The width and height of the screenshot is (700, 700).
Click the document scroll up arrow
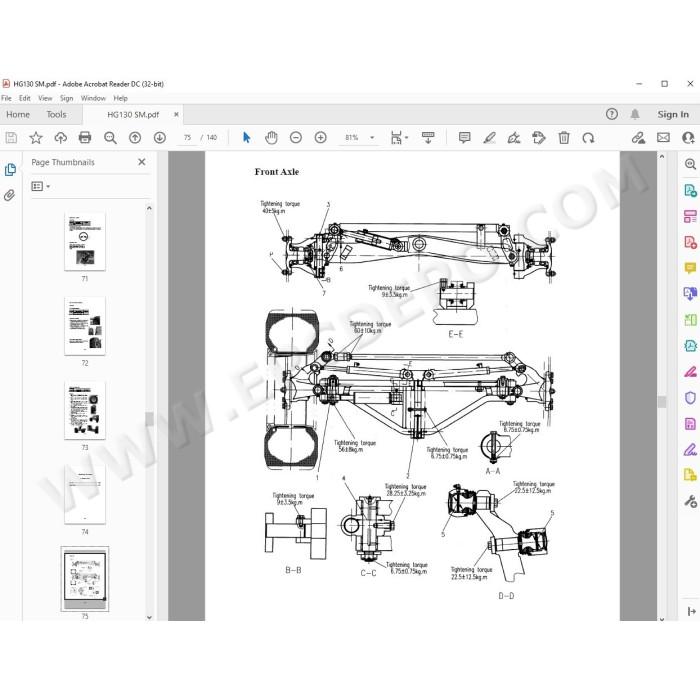(662, 157)
